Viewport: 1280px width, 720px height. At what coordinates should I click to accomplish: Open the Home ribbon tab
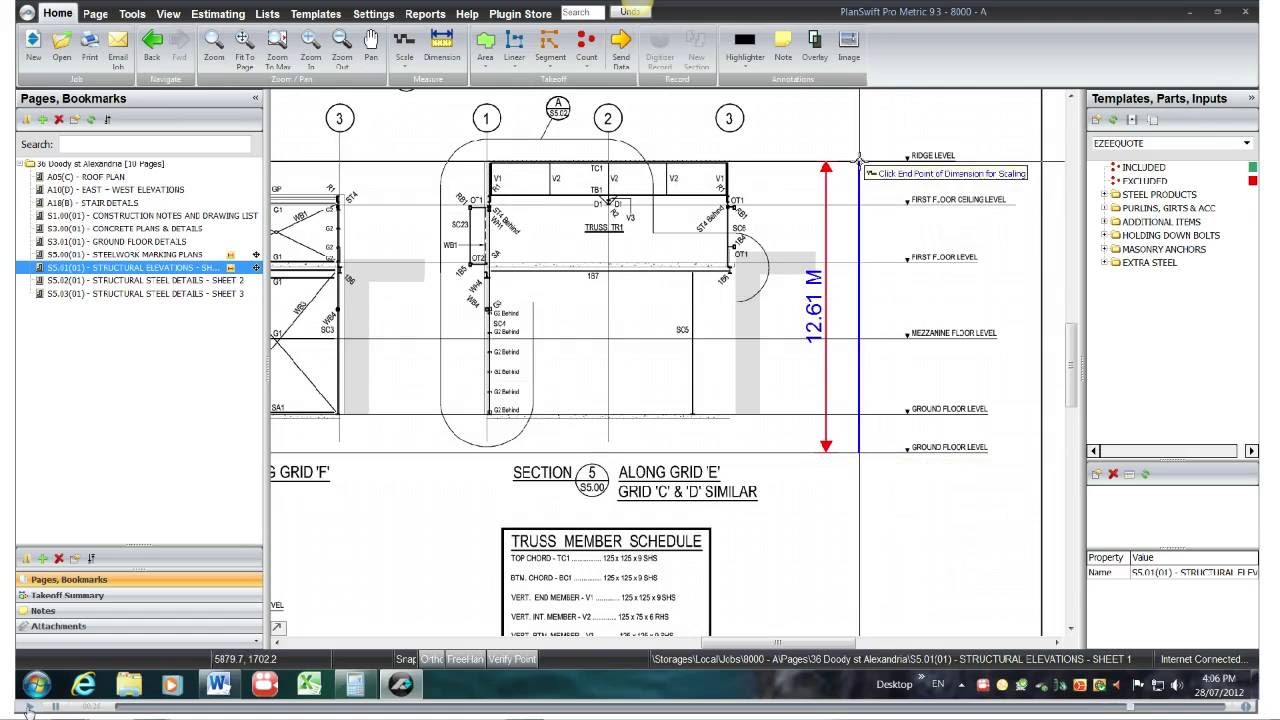click(58, 13)
